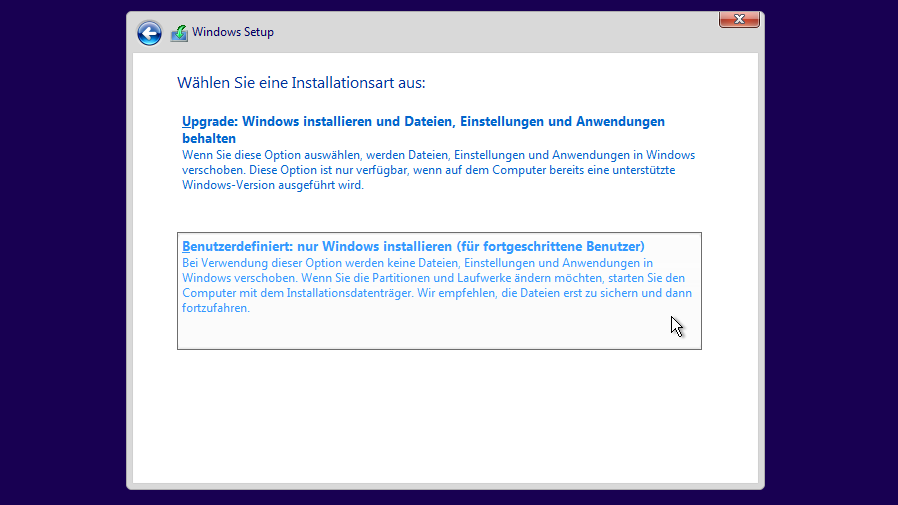
Task: Click the 'Windows Setup' title text
Action: [x=233, y=32]
